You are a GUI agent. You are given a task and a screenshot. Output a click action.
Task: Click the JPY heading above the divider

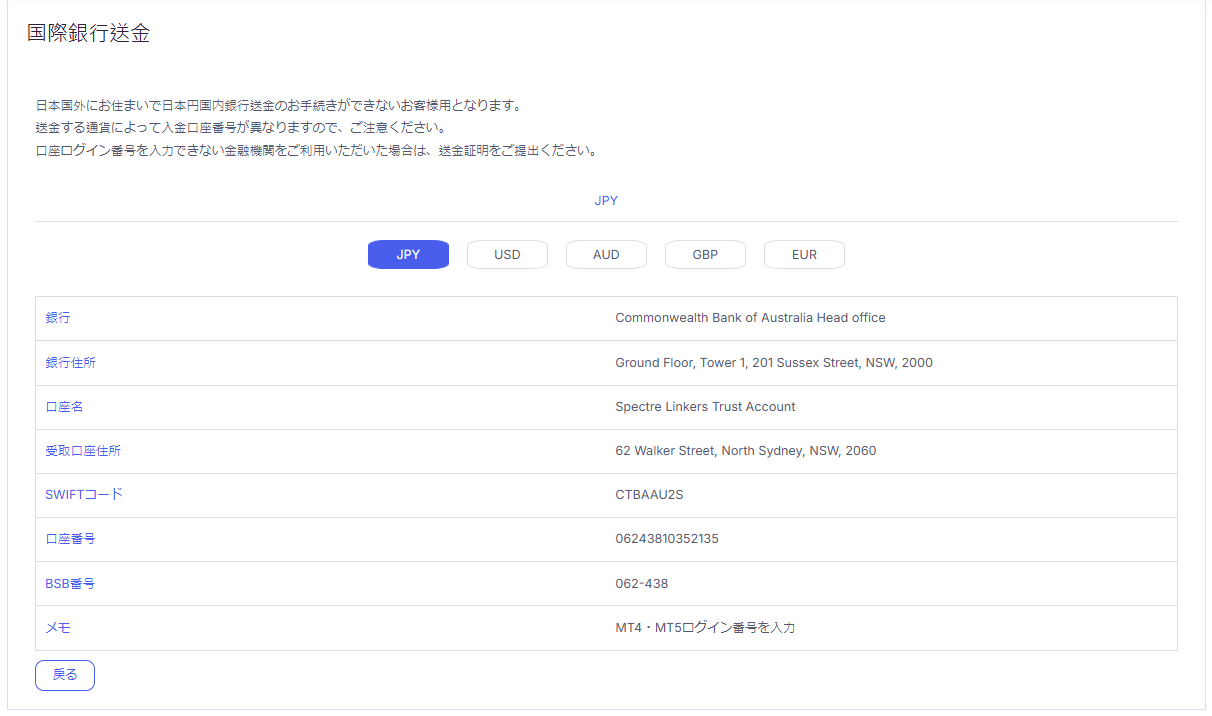(x=606, y=201)
